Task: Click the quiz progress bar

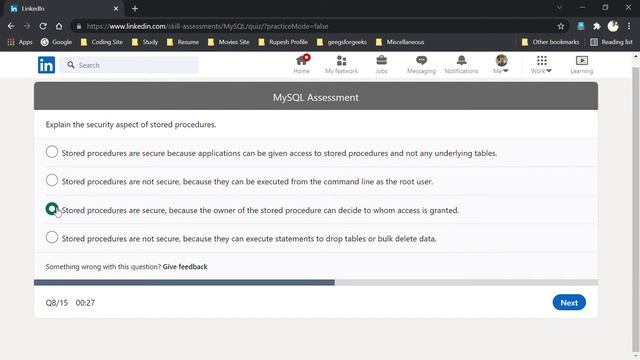Action: click(316, 282)
